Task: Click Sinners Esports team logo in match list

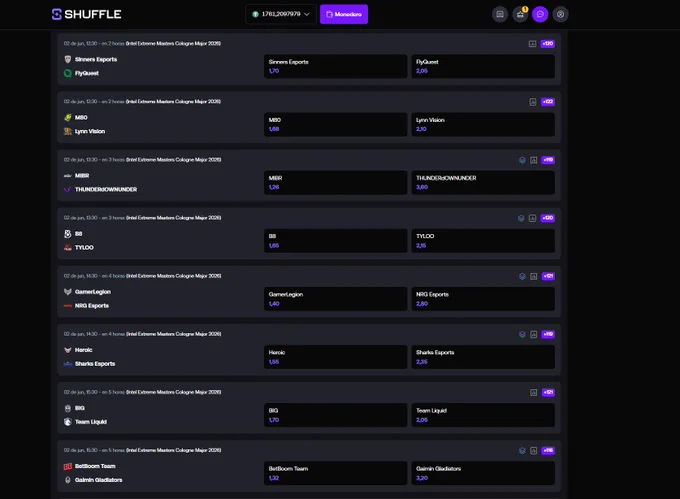Action: [x=68, y=59]
